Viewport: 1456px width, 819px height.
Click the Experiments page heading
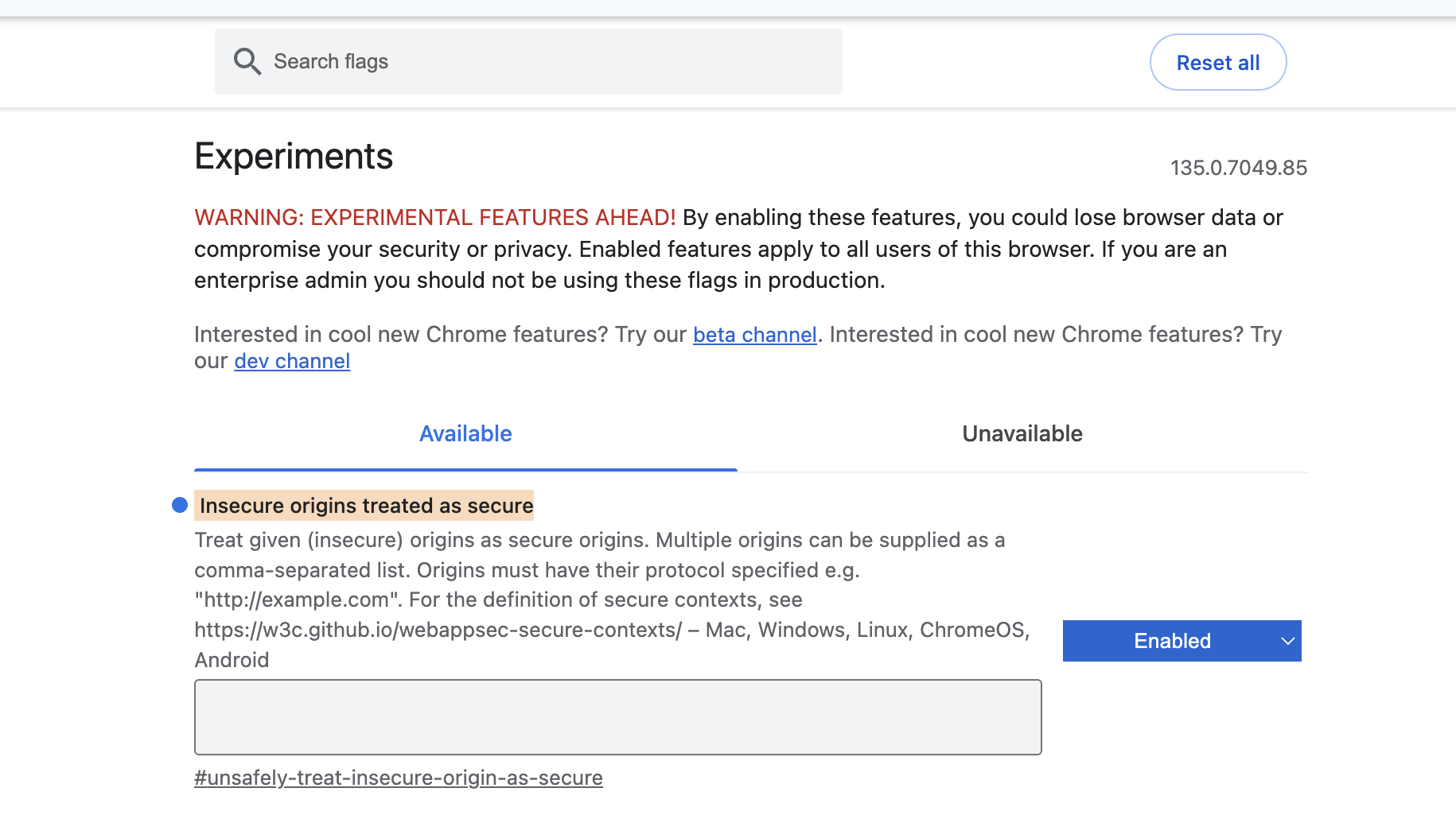tap(294, 157)
